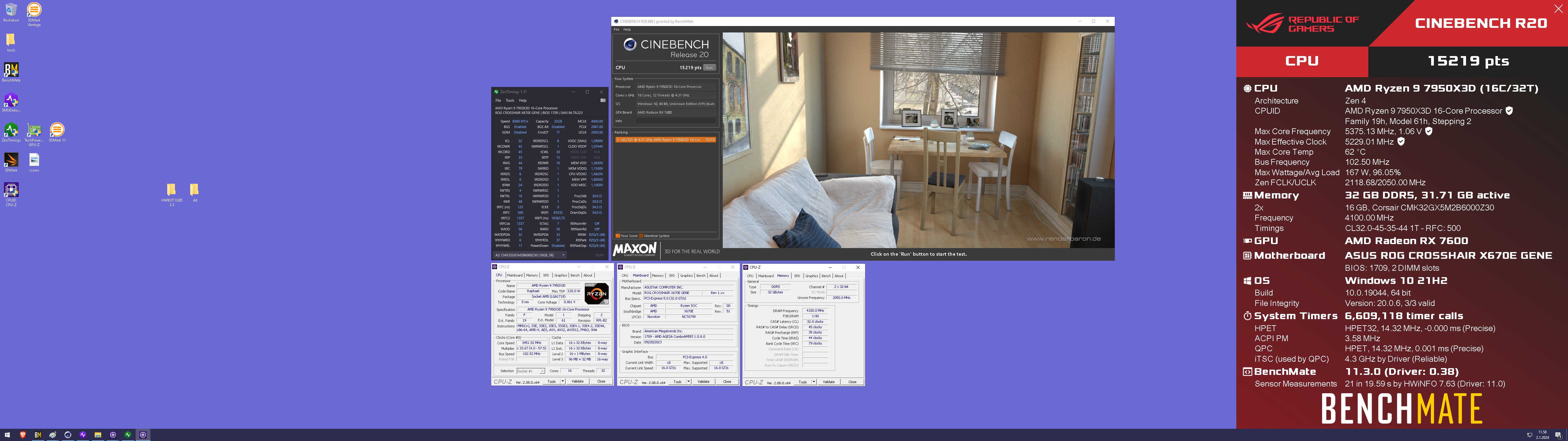This screenshot has width=1568, height=441.
Task: Open SPD tab in third CPU-Z window
Action: [797, 276]
